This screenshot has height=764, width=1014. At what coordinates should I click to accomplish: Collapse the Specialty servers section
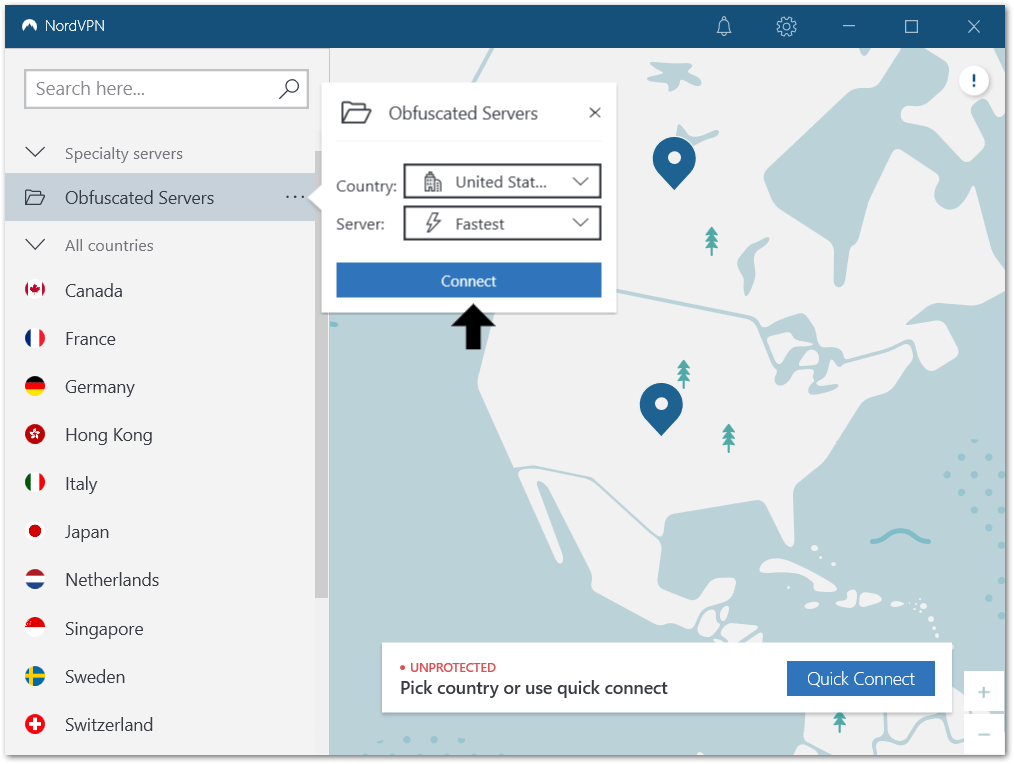point(35,153)
